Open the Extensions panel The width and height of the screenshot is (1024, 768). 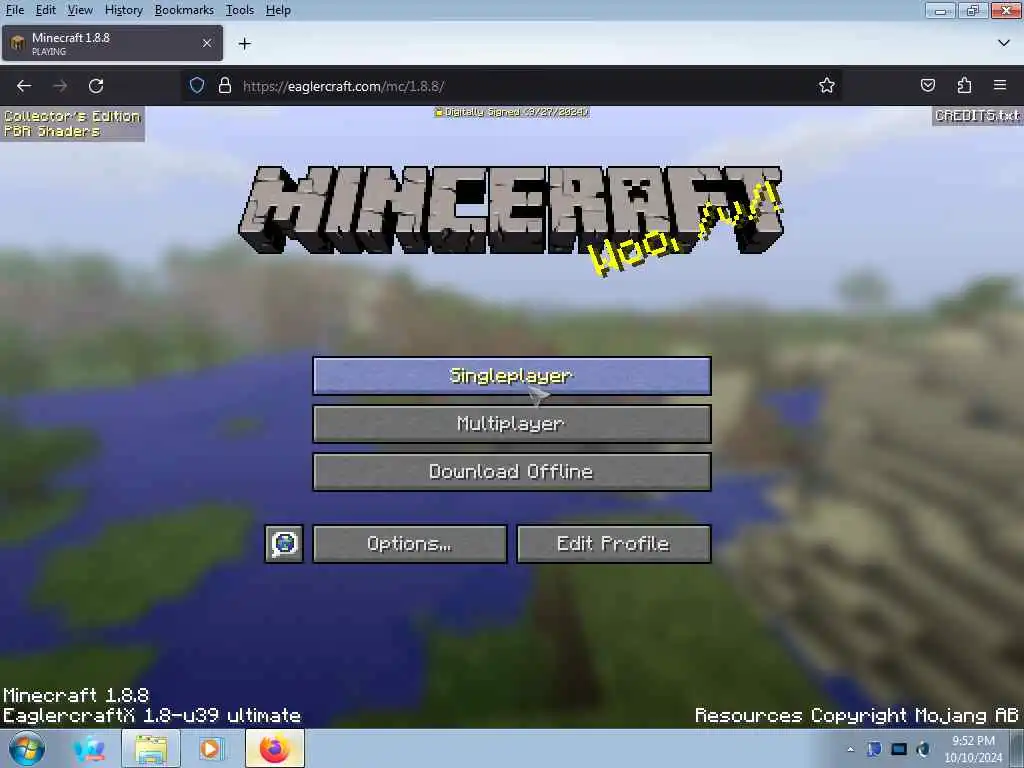(x=964, y=85)
